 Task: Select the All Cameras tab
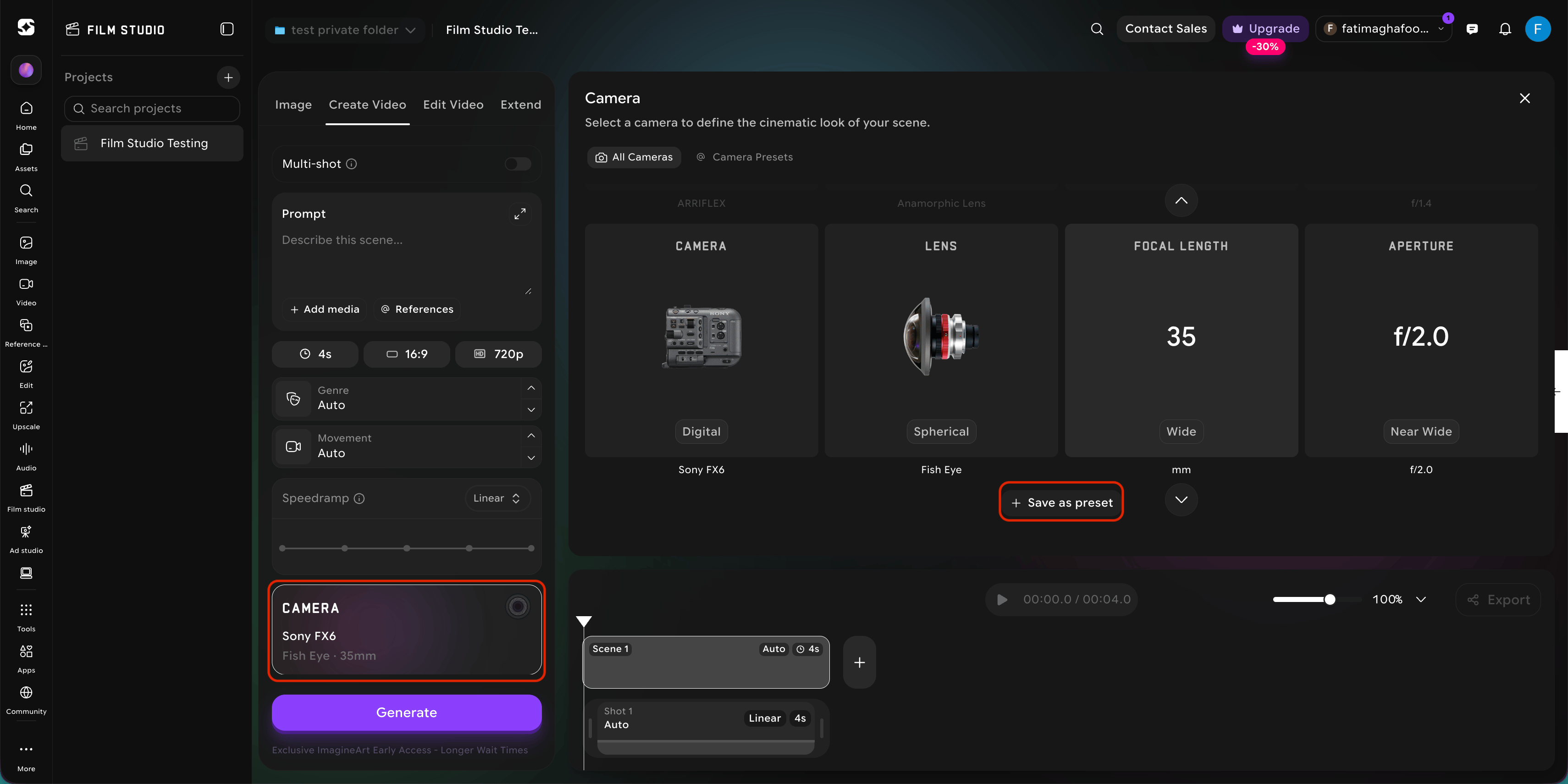[634, 157]
